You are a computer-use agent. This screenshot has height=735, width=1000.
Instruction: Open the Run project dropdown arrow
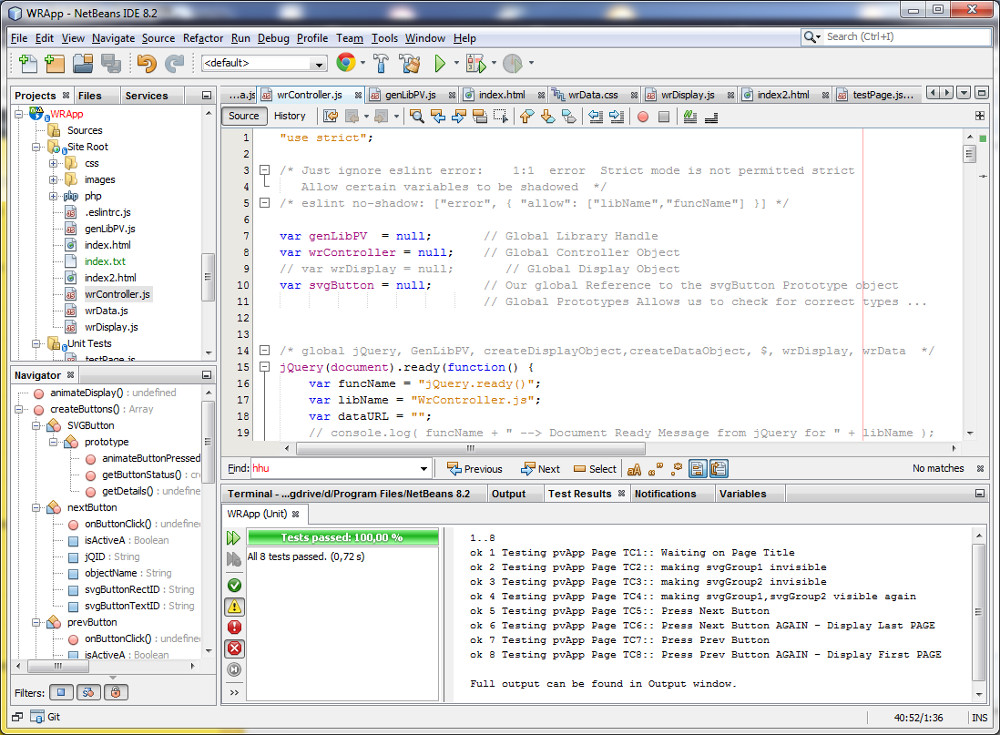coord(456,63)
